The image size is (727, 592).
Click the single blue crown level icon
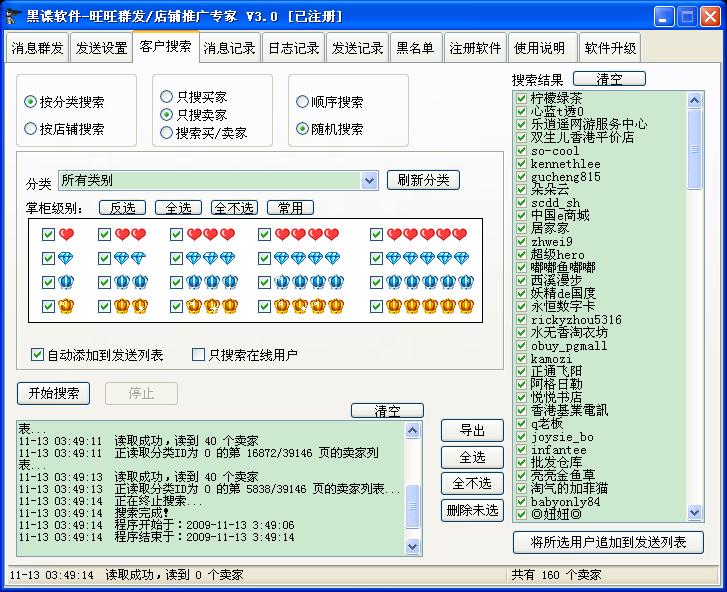66,282
